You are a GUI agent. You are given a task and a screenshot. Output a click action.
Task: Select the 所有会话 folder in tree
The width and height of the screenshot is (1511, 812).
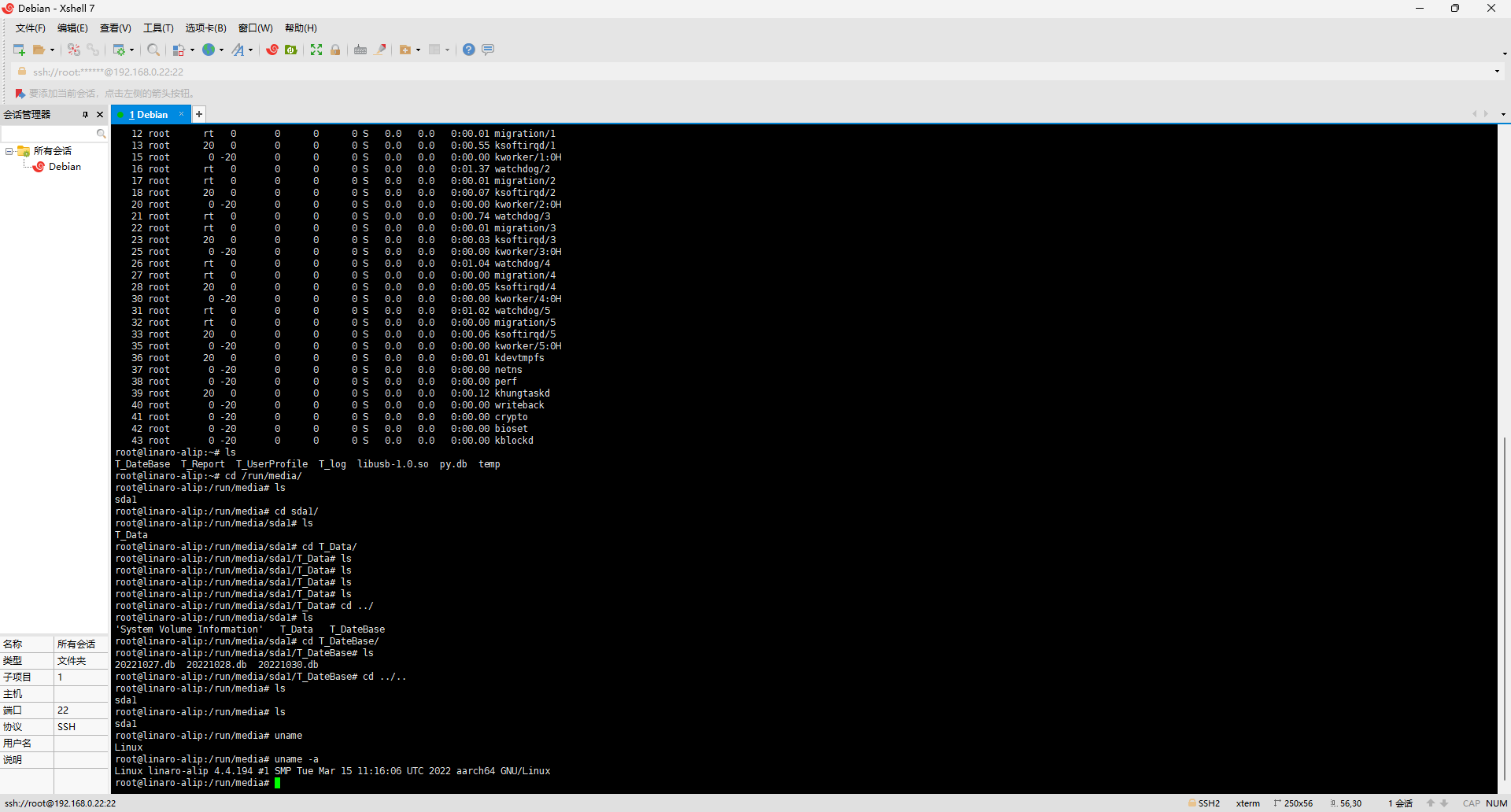pos(52,151)
